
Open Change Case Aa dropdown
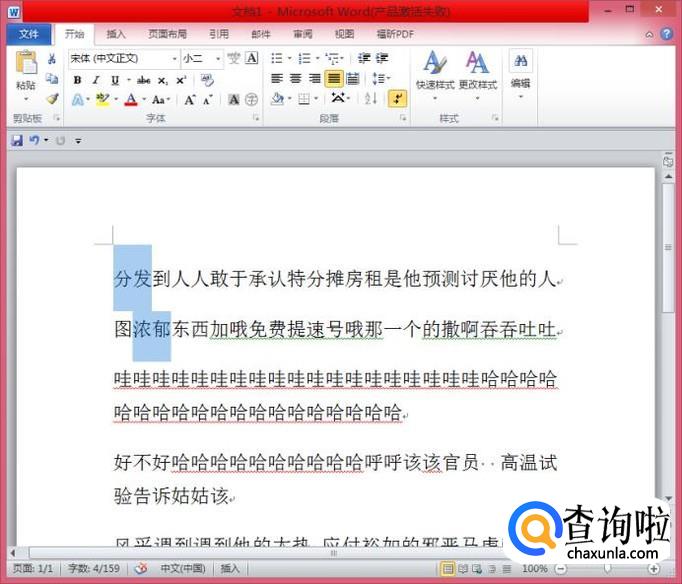tap(160, 100)
